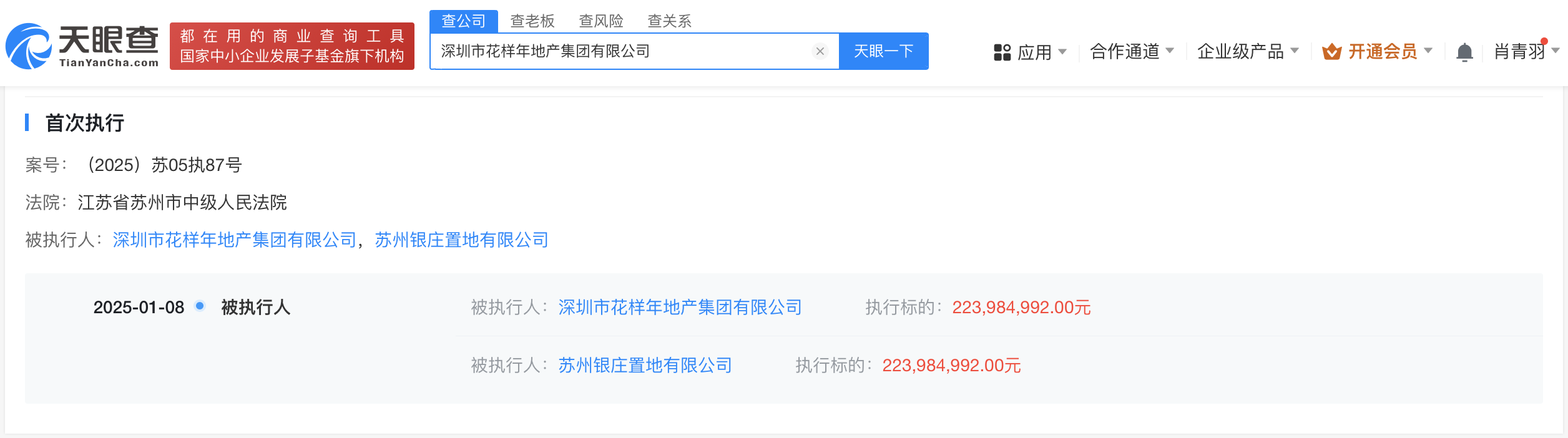Click the 开通会员 label

click(x=1383, y=51)
